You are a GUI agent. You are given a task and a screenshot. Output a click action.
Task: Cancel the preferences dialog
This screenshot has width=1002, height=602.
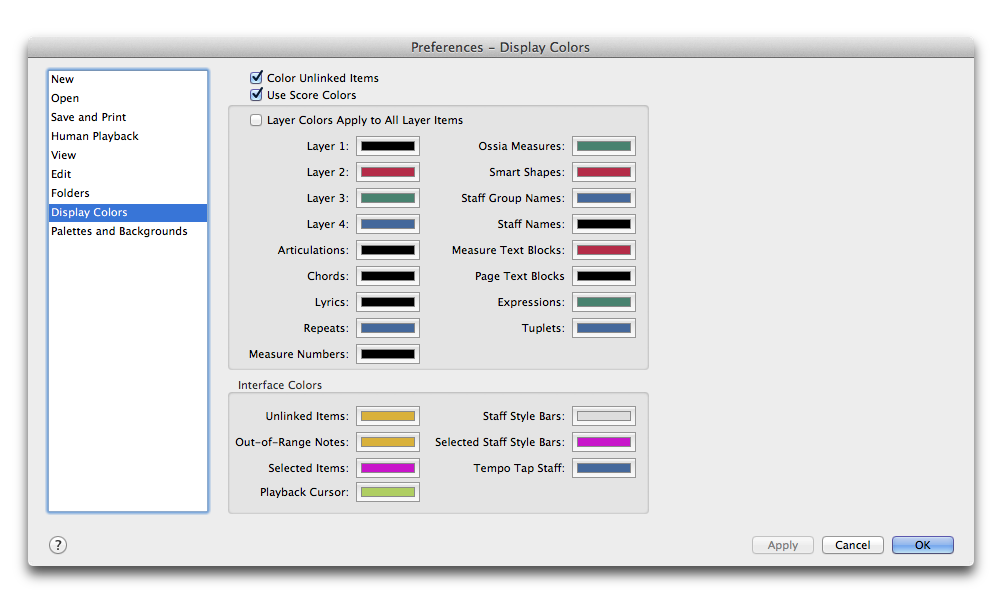tap(852, 545)
